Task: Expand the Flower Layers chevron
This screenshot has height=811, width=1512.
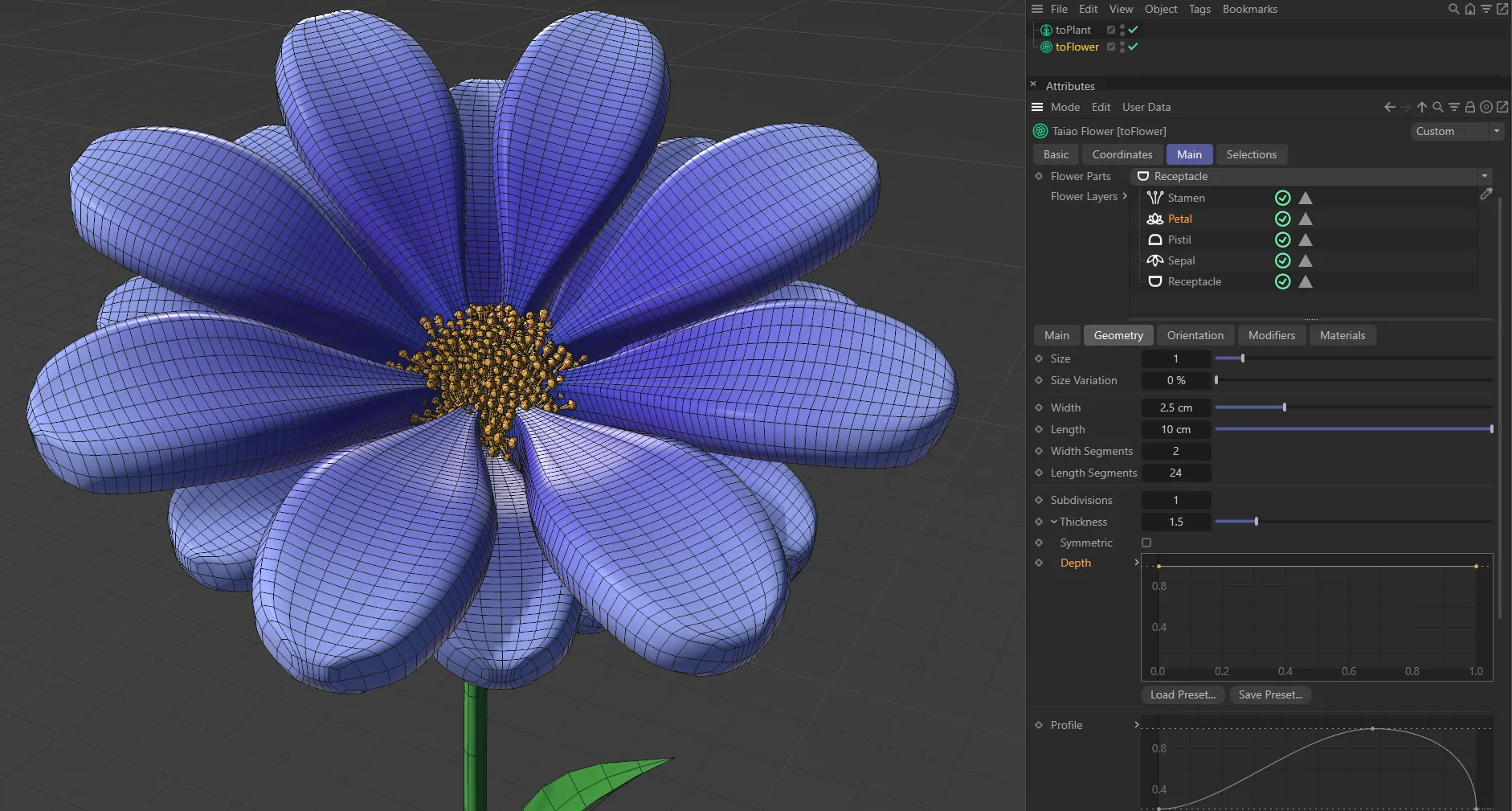Action: coord(1125,196)
